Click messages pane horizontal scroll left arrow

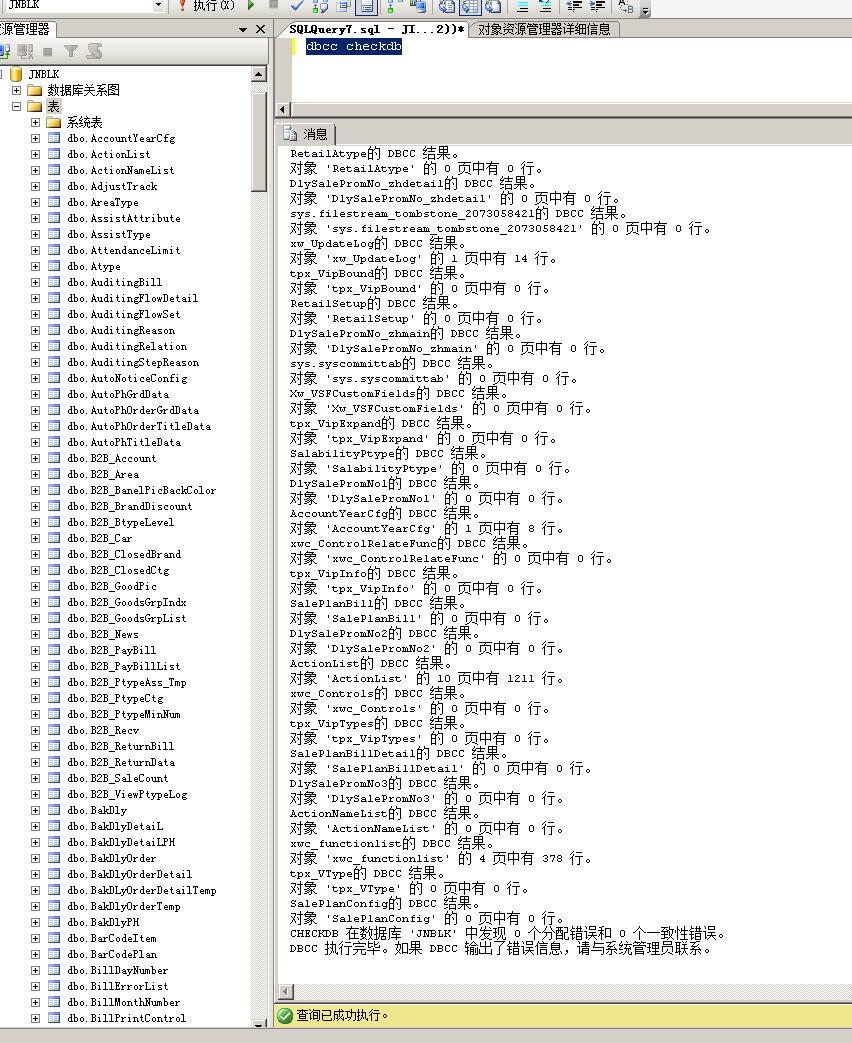click(x=285, y=992)
